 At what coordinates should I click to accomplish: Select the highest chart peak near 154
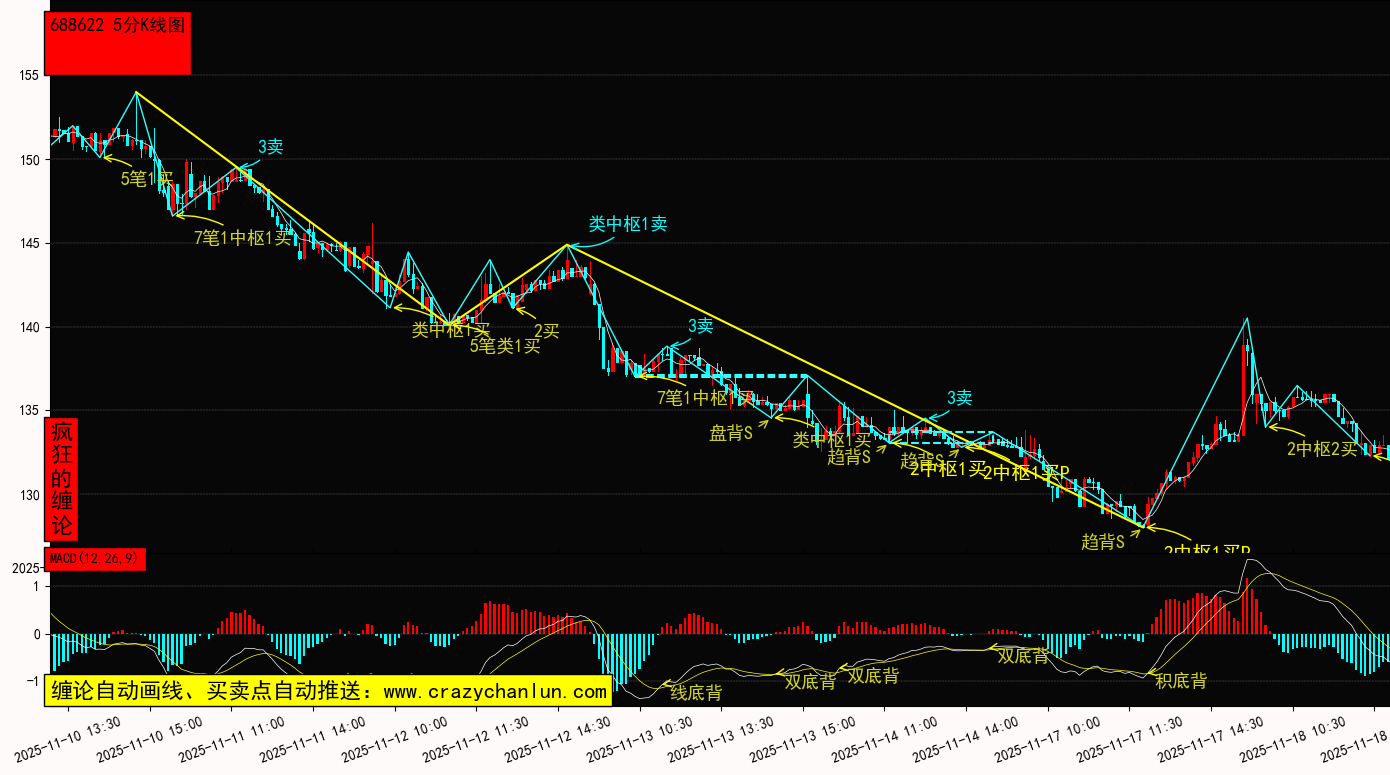136,93
